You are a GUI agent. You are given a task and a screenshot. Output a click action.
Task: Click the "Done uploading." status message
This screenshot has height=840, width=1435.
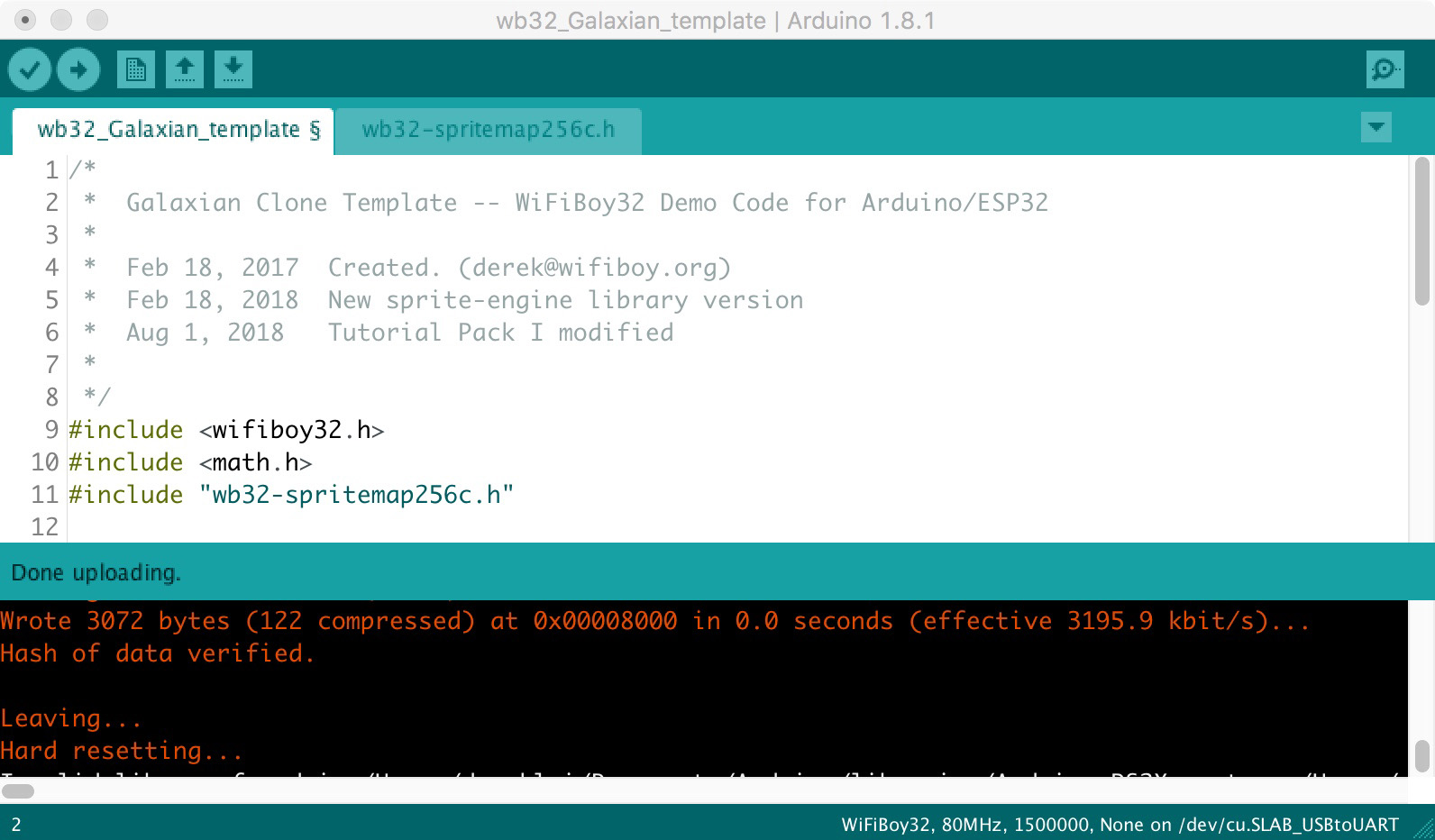[96, 572]
